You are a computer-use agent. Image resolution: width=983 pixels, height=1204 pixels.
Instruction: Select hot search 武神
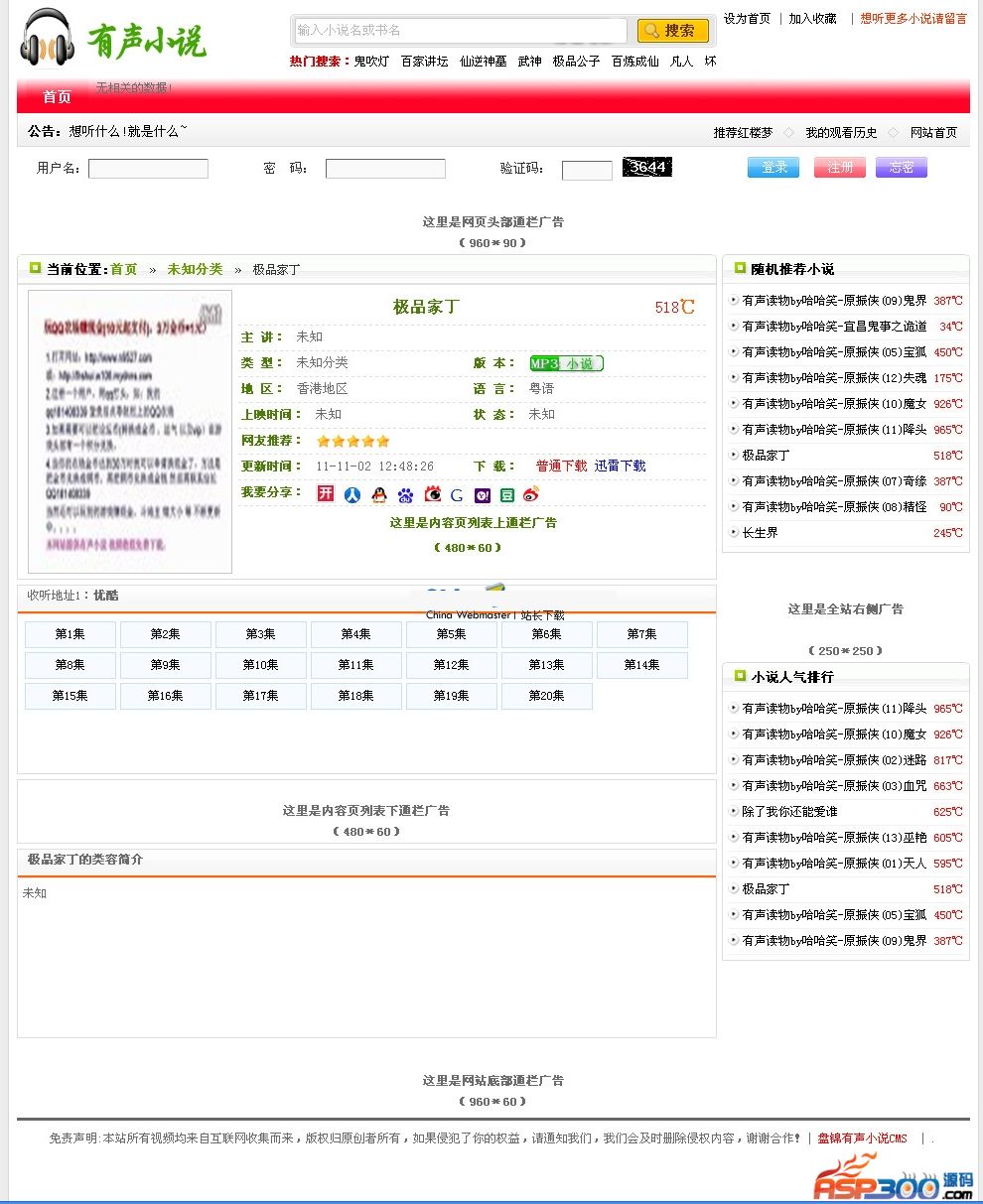pos(530,61)
